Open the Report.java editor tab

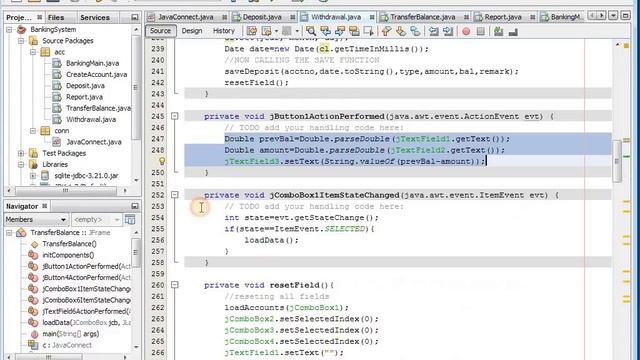coord(503,17)
